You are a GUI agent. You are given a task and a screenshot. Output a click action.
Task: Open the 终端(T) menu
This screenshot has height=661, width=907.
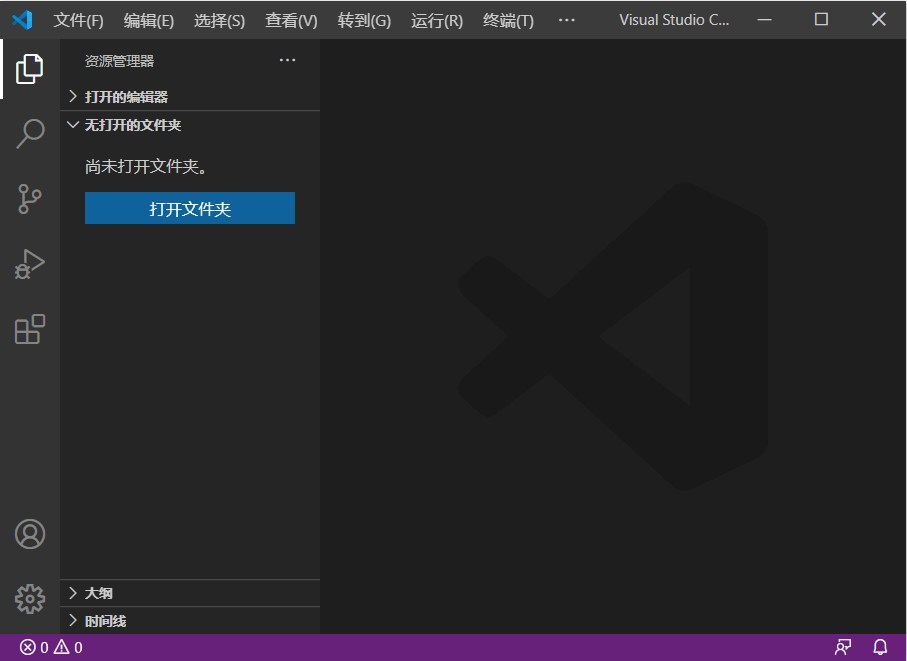tap(507, 19)
